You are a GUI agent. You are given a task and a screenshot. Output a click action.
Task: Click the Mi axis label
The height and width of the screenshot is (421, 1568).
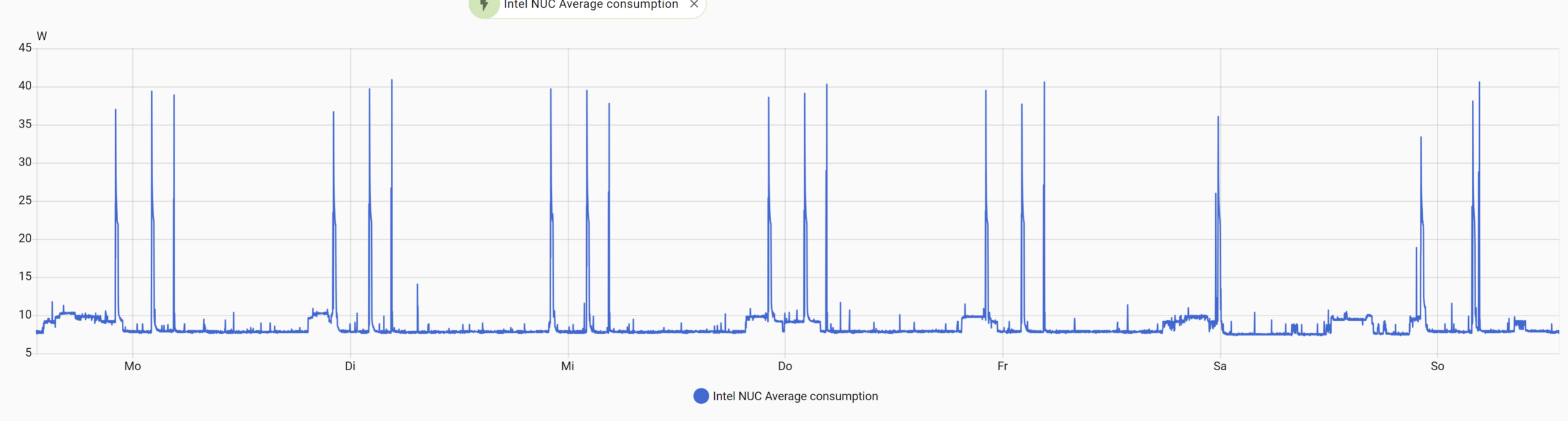[568, 366]
